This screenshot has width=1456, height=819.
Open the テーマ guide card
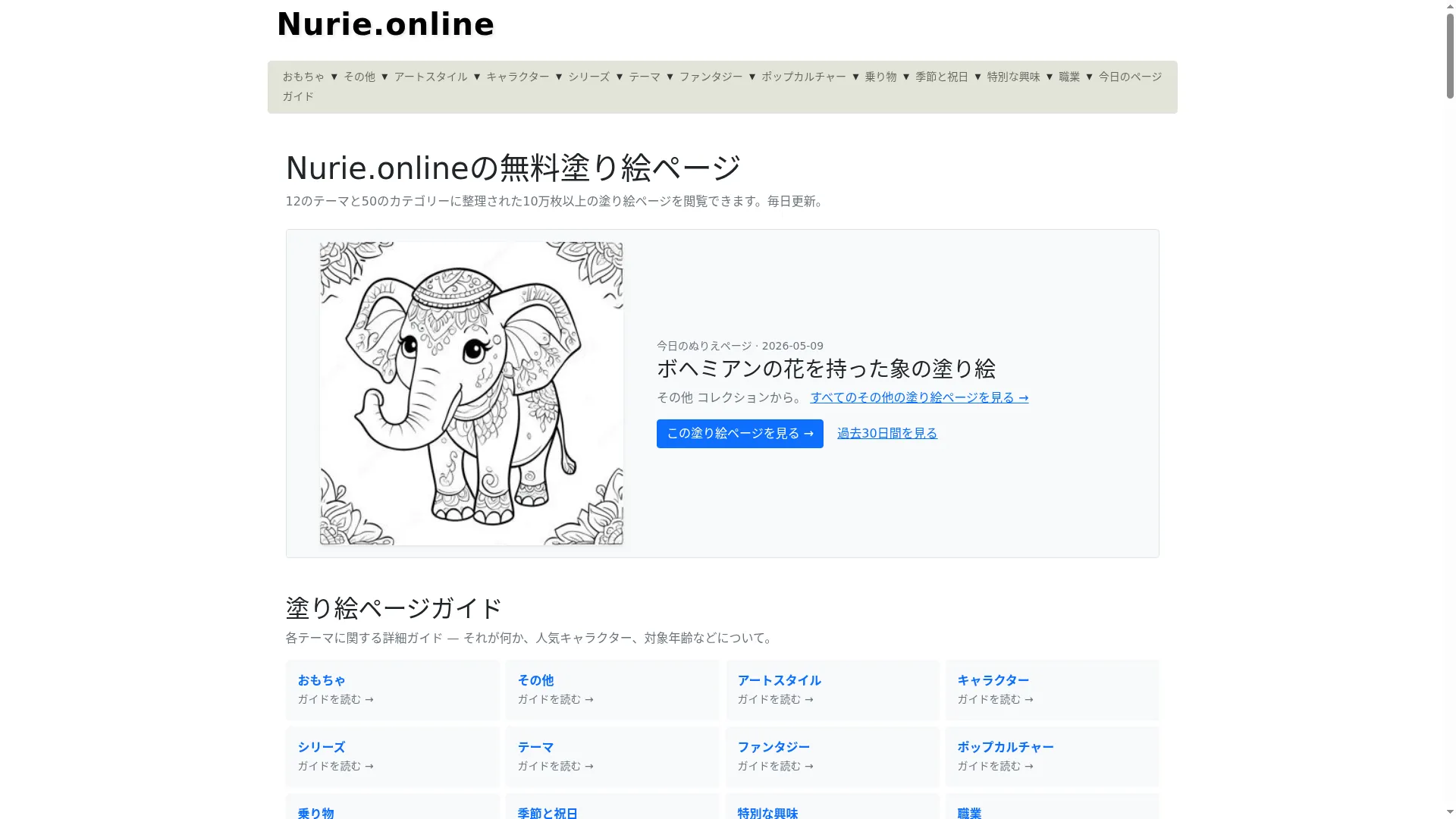(613, 756)
